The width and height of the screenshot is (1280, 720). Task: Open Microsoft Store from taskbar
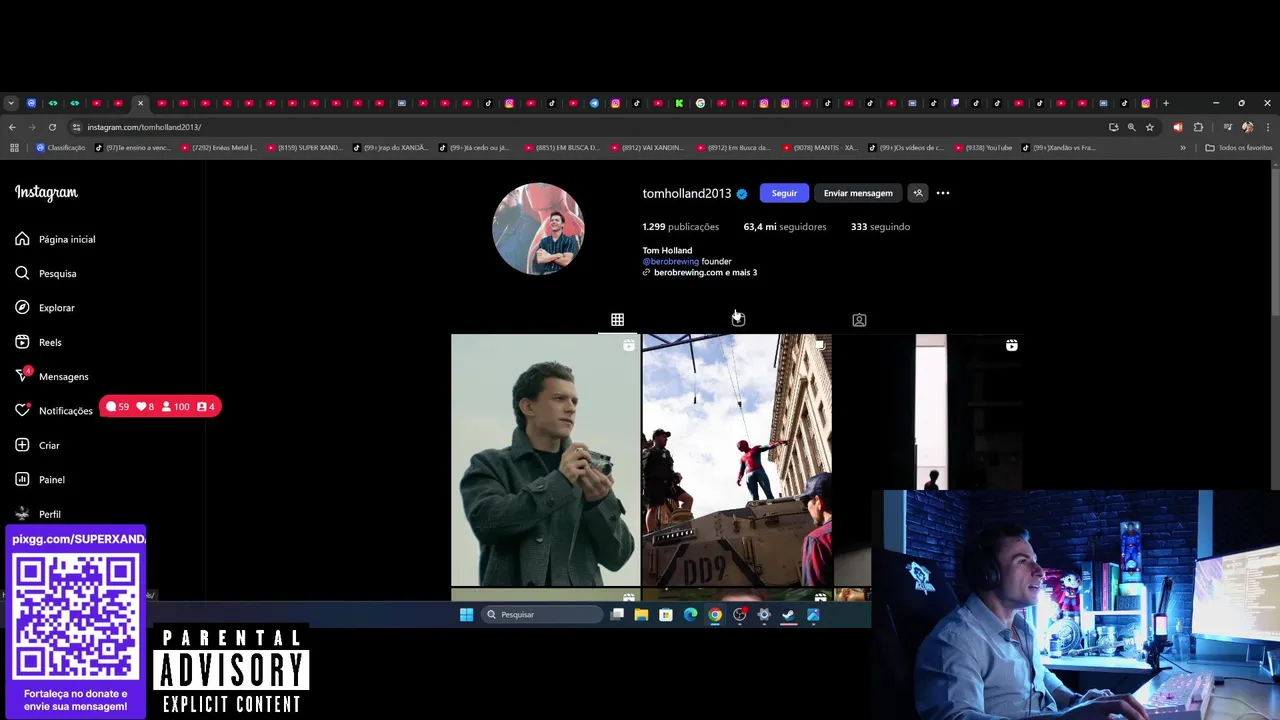[x=666, y=615]
